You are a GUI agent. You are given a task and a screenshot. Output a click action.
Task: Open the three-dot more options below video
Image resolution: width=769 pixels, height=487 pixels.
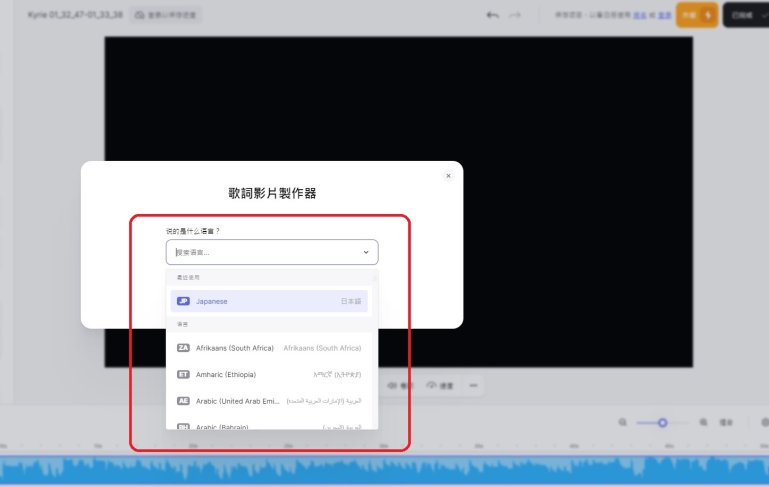(x=473, y=385)
